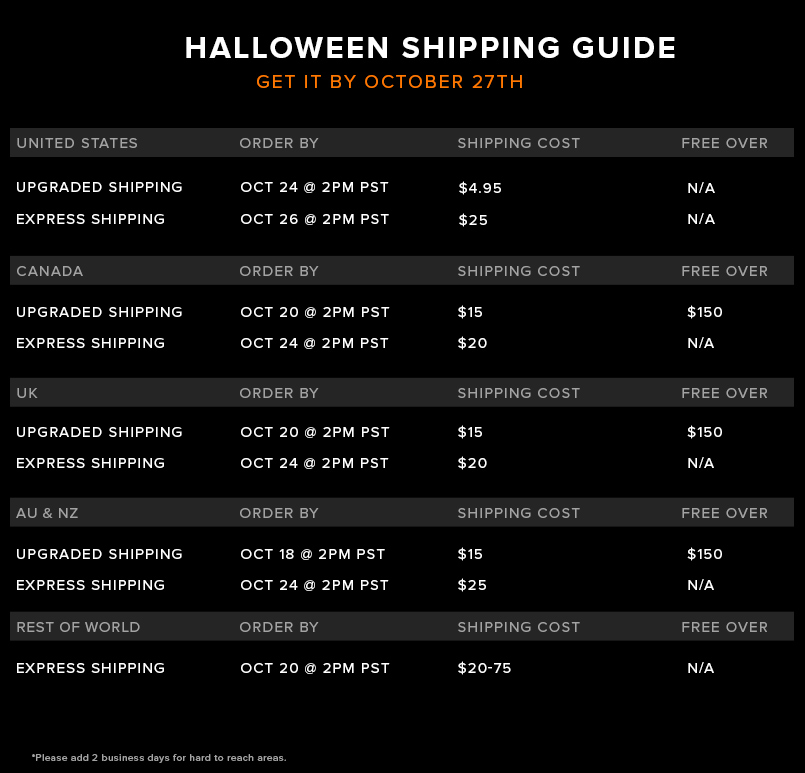Click the $150 free-over value for Canada
The image size is (805, 773).
coord(704,312)
